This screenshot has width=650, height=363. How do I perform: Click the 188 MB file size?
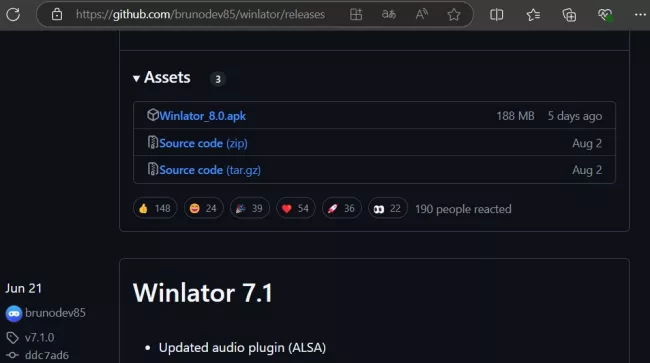[515, 116]
